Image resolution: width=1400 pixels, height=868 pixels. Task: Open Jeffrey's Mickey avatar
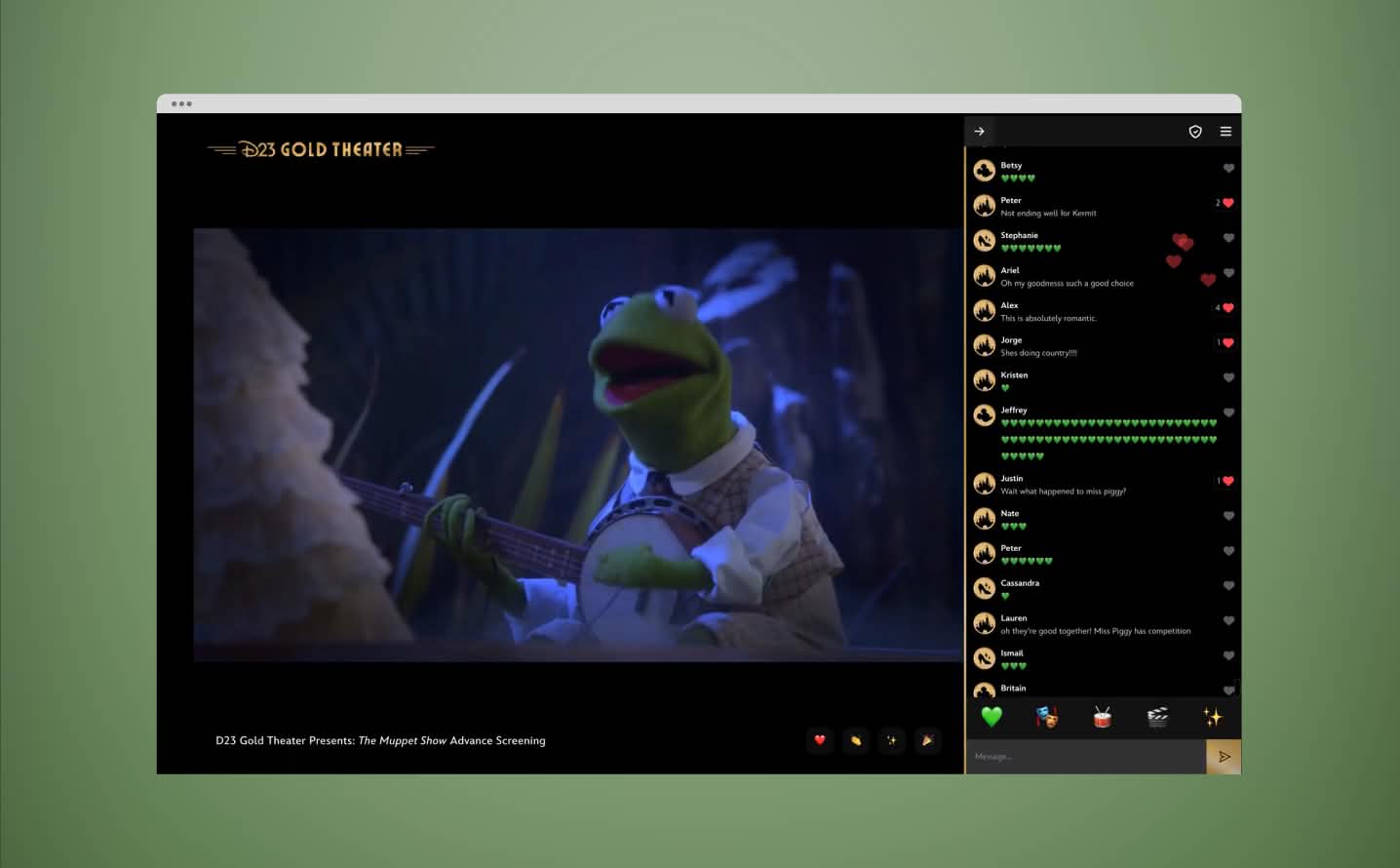pos(985,415)
